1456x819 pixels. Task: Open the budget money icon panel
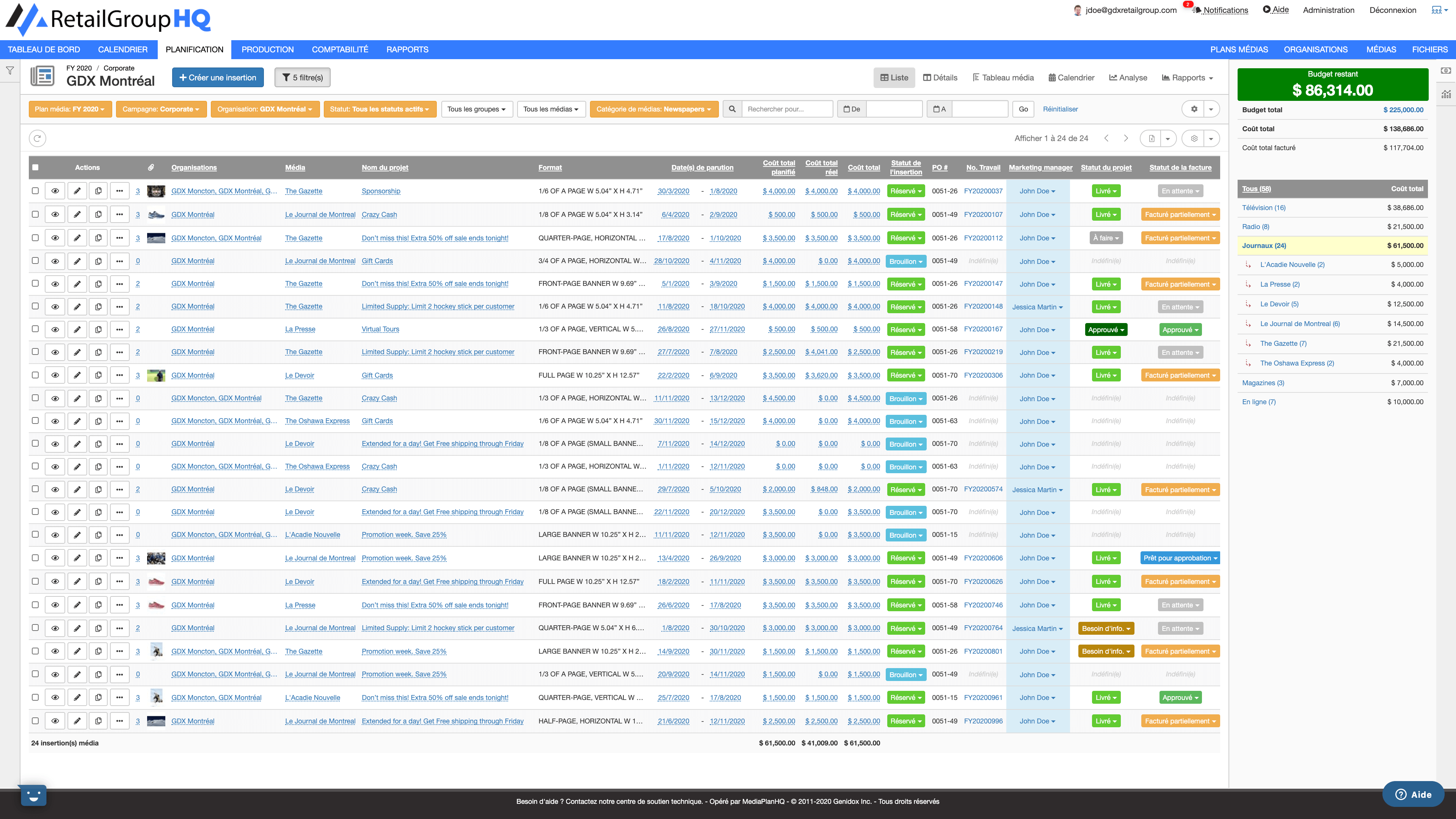1446,71
